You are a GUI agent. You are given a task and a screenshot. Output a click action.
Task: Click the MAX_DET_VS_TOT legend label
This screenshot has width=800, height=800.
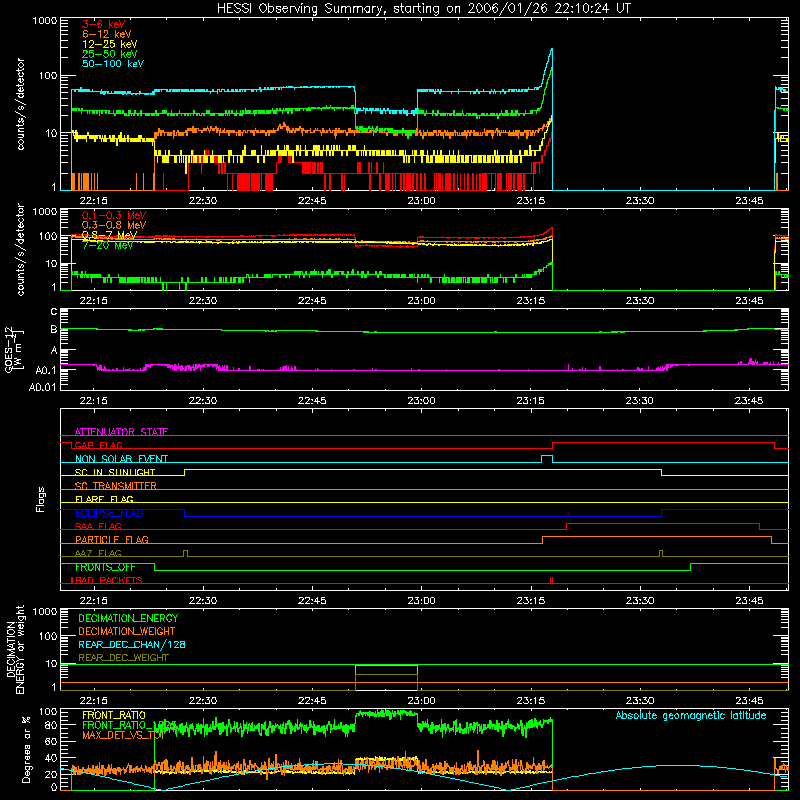coord(123,735)
